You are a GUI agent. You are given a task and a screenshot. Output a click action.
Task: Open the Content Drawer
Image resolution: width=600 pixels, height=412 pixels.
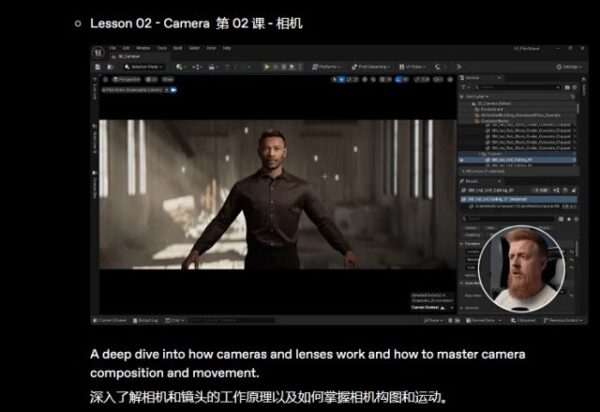coord(111,321)
